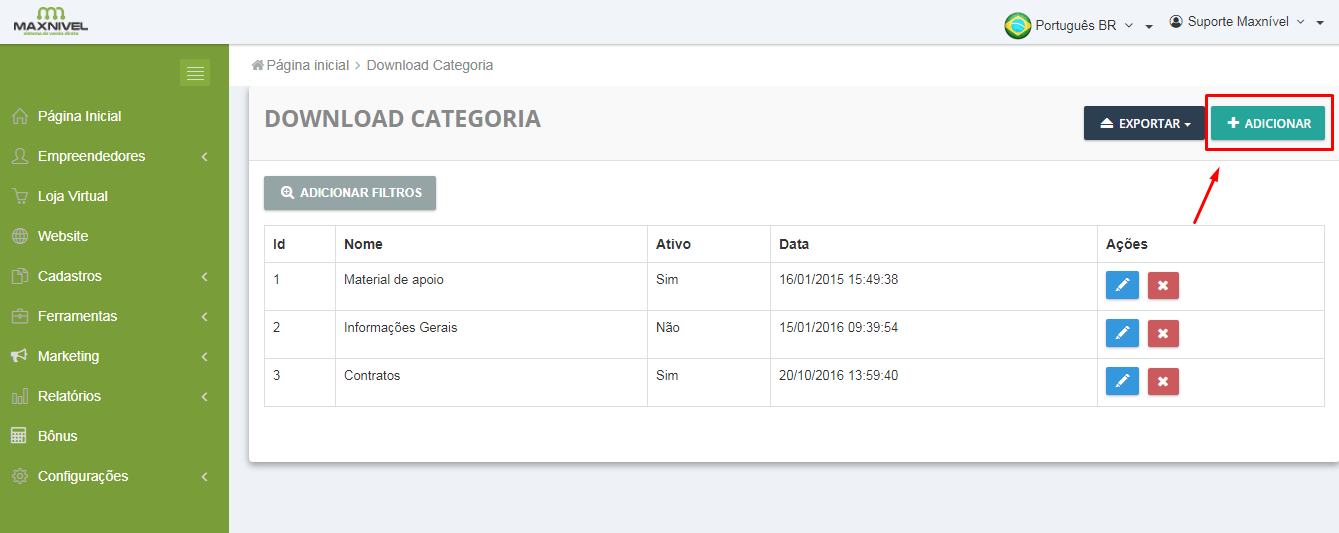The height and width of the screenshot is (533, 1339).
Task: Delete the Contratos category row
Action: coord(1163,381)
